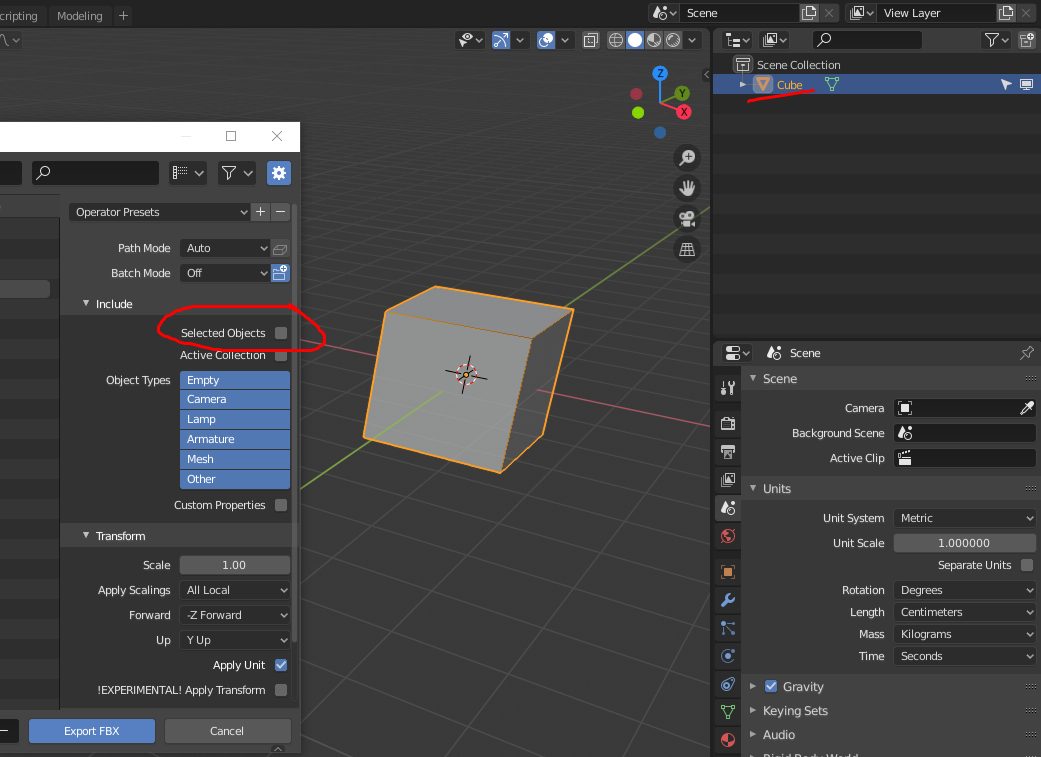Click the zoom view magnifier icon
This screenshot has height=757, width=1041.
click(687, 158)
